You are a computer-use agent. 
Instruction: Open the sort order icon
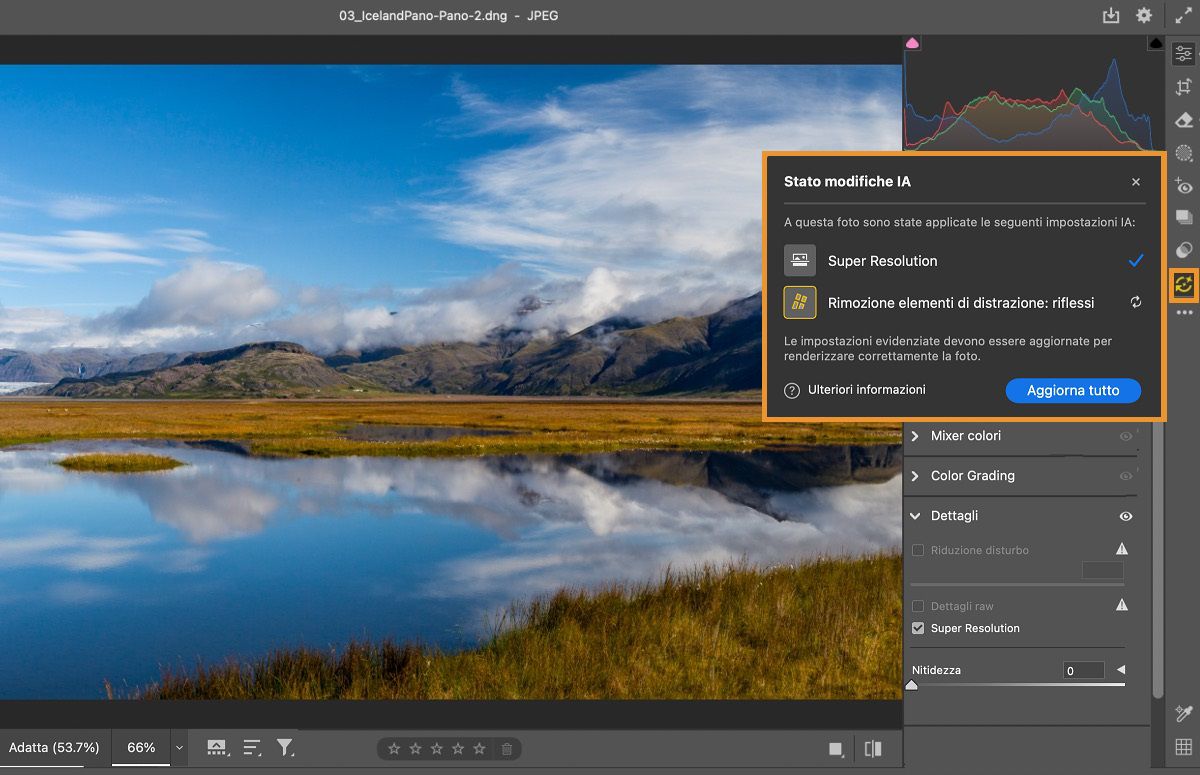(252, 747)
